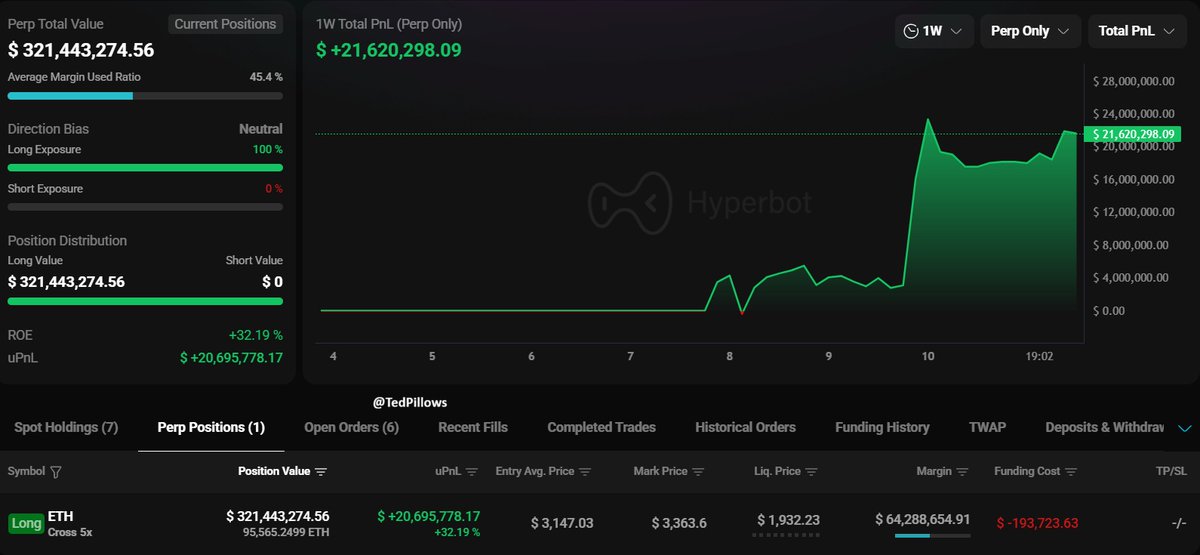Click the $ 28,000,000.00 y-axis label
1200x555 pixels.
[1133, 81]
